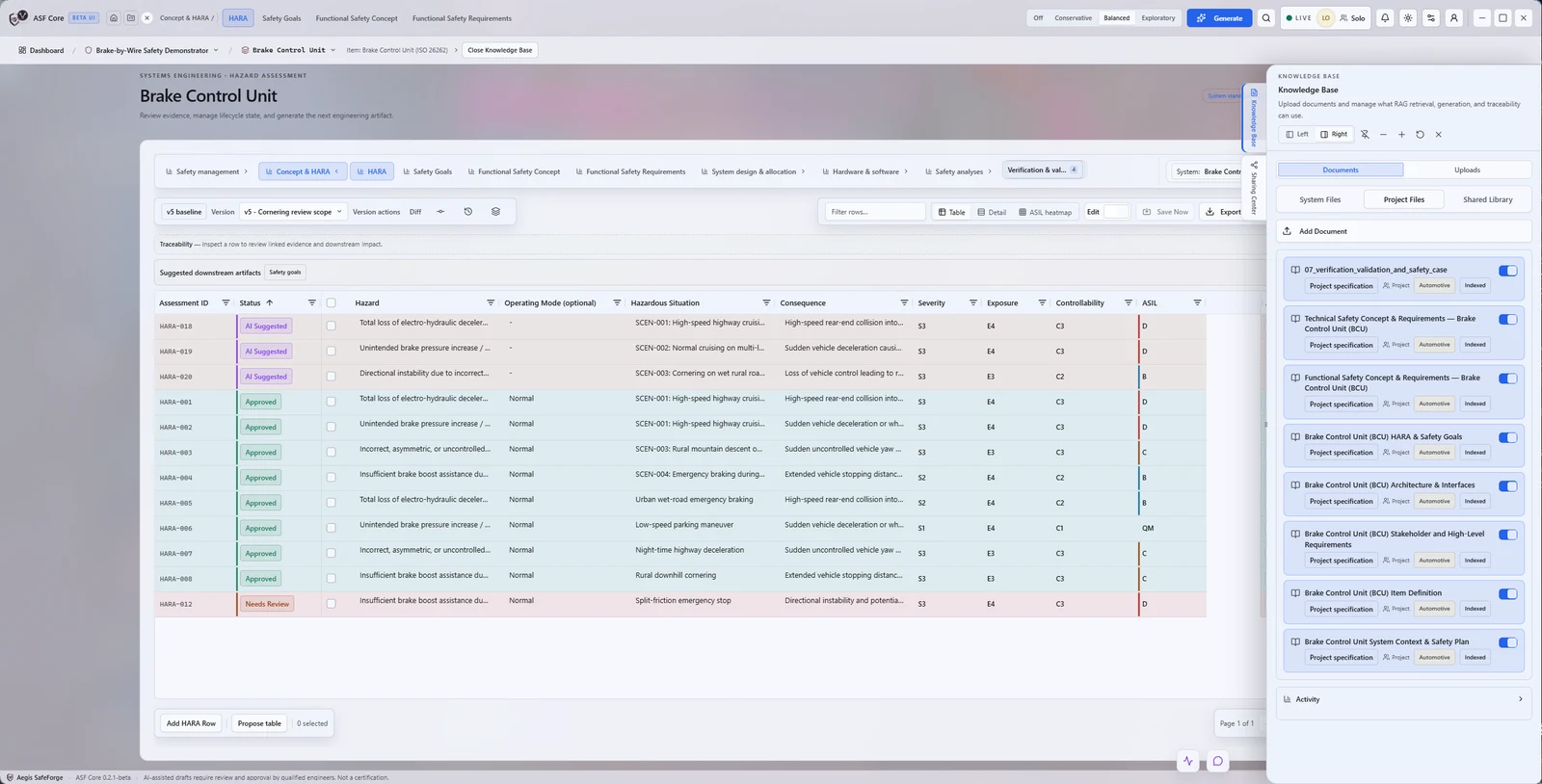Screen dimensions: 1542x784
Task: Open the vertical Knowledge Base side tab
Action: [x=1254, y=118]
